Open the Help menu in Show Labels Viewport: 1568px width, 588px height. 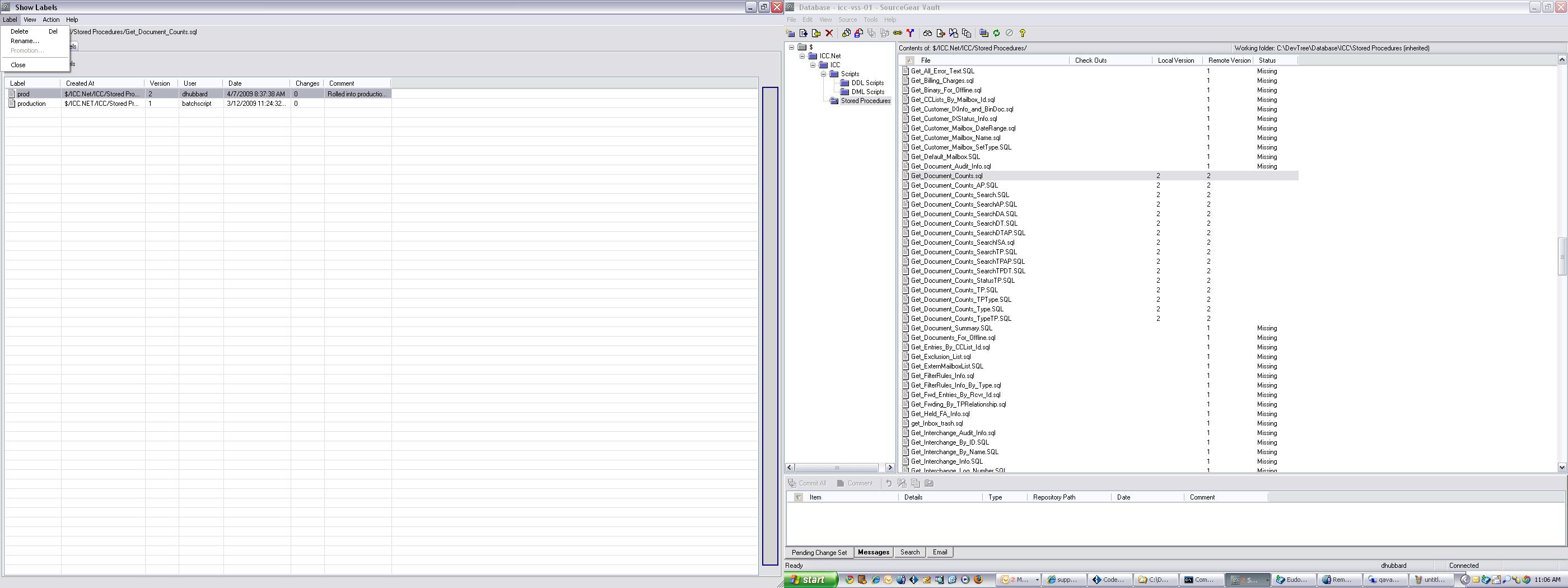[72, 20]
